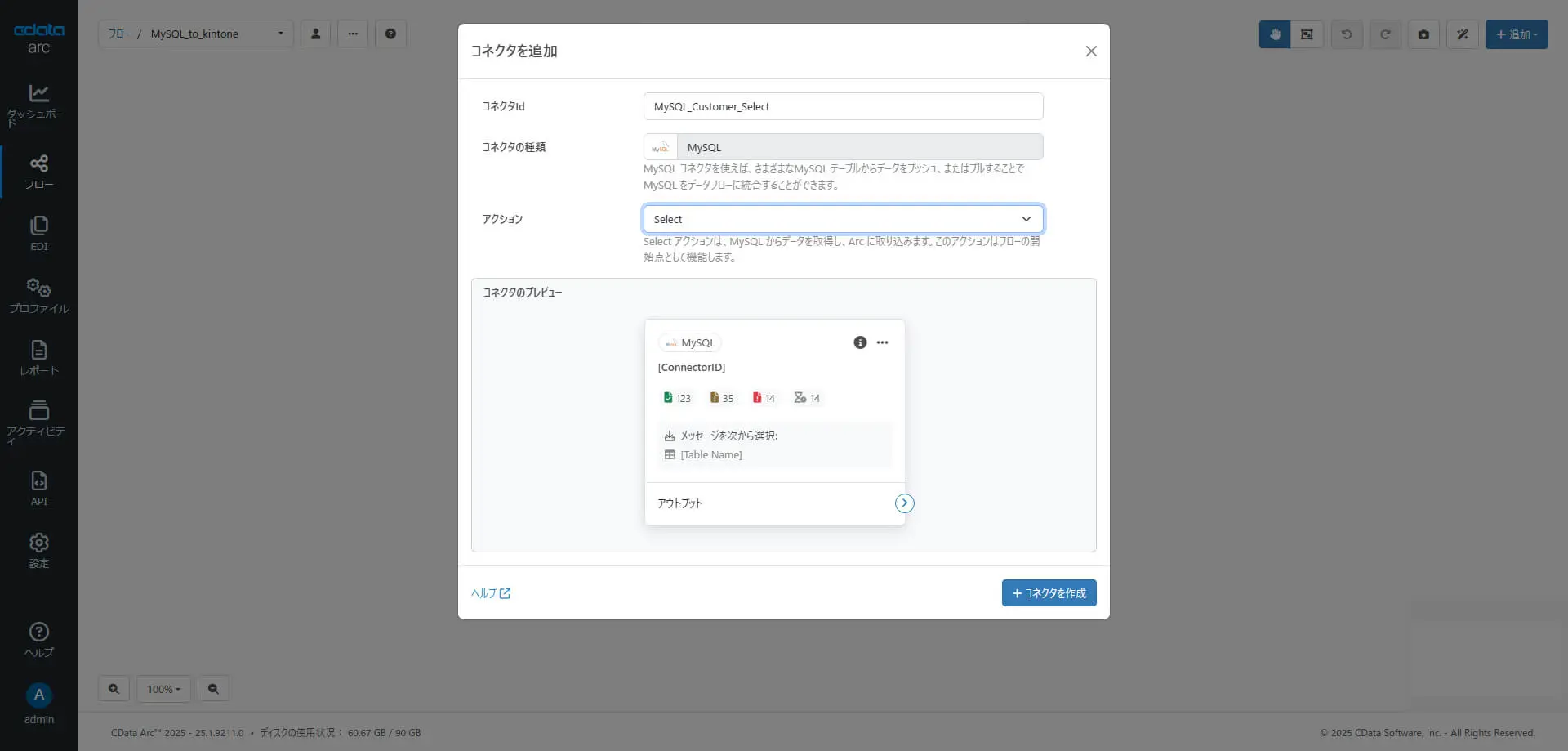This screenshot has height=751, width=1568.
Task: Click the CData Arc 2025 version text
Action: [x=177, y=733]
